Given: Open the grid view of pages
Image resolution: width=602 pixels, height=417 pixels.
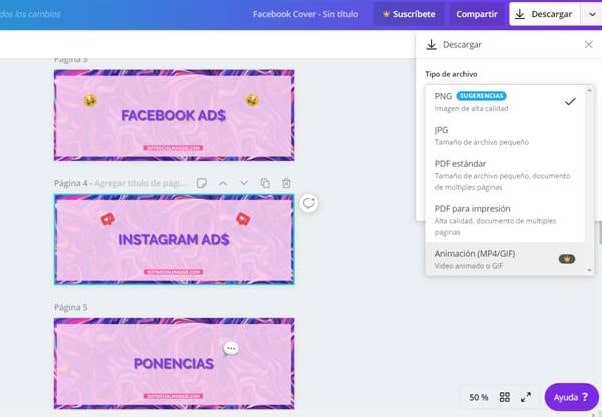Looking at the screenshot, I should 504,397.
